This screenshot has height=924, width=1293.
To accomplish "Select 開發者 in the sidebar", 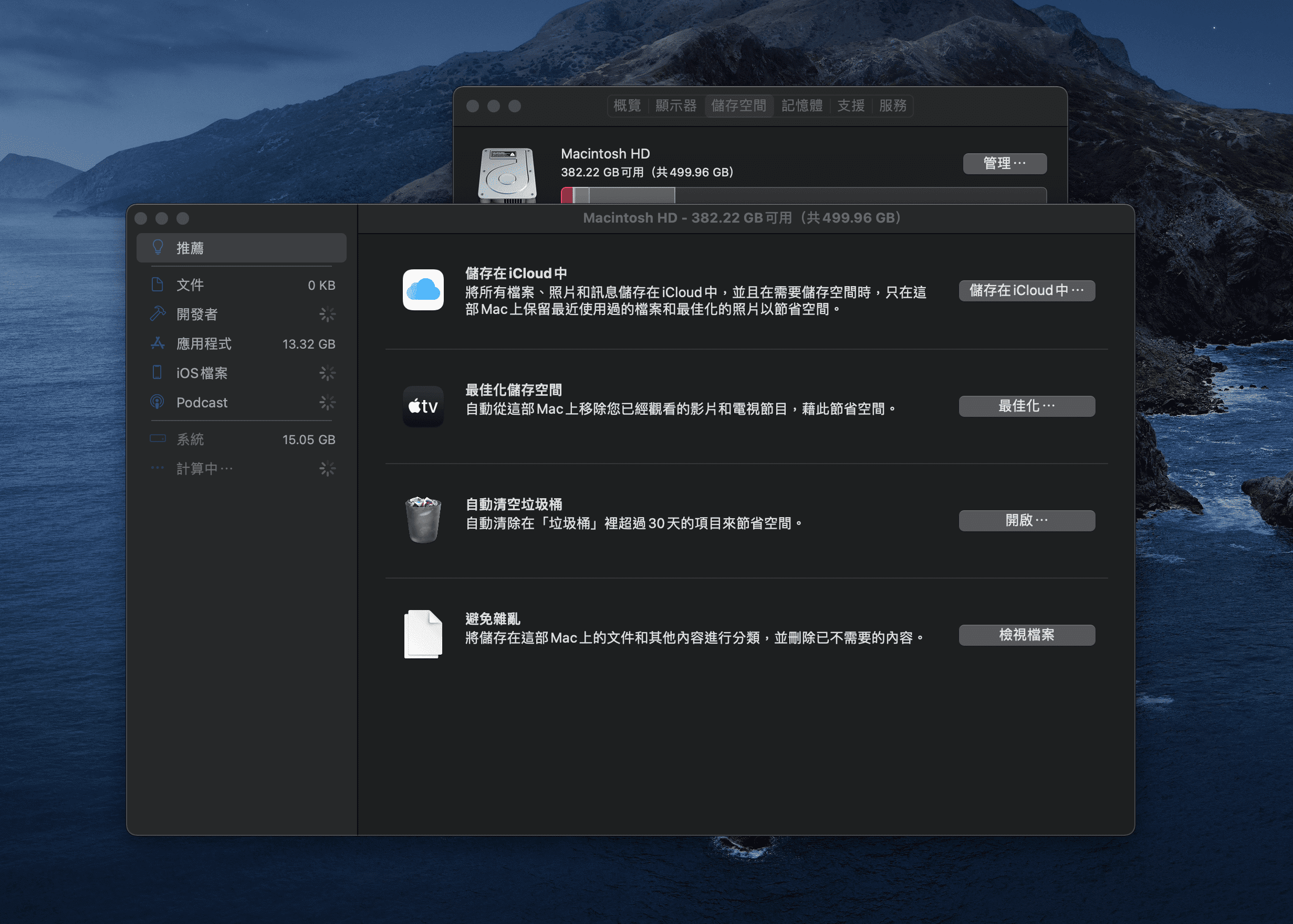I will click(241, 314).
